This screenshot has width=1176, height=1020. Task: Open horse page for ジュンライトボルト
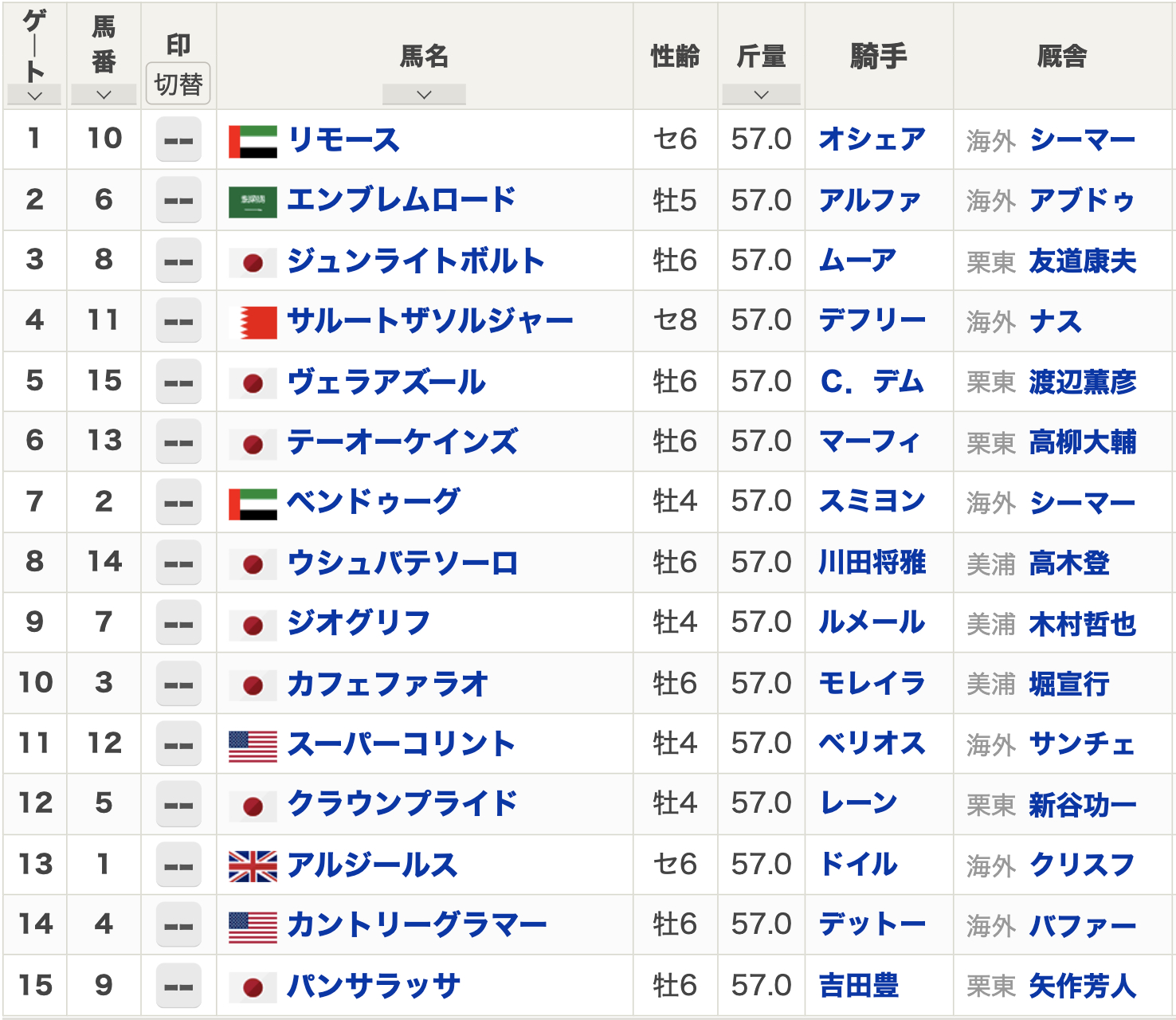point(415,261)
